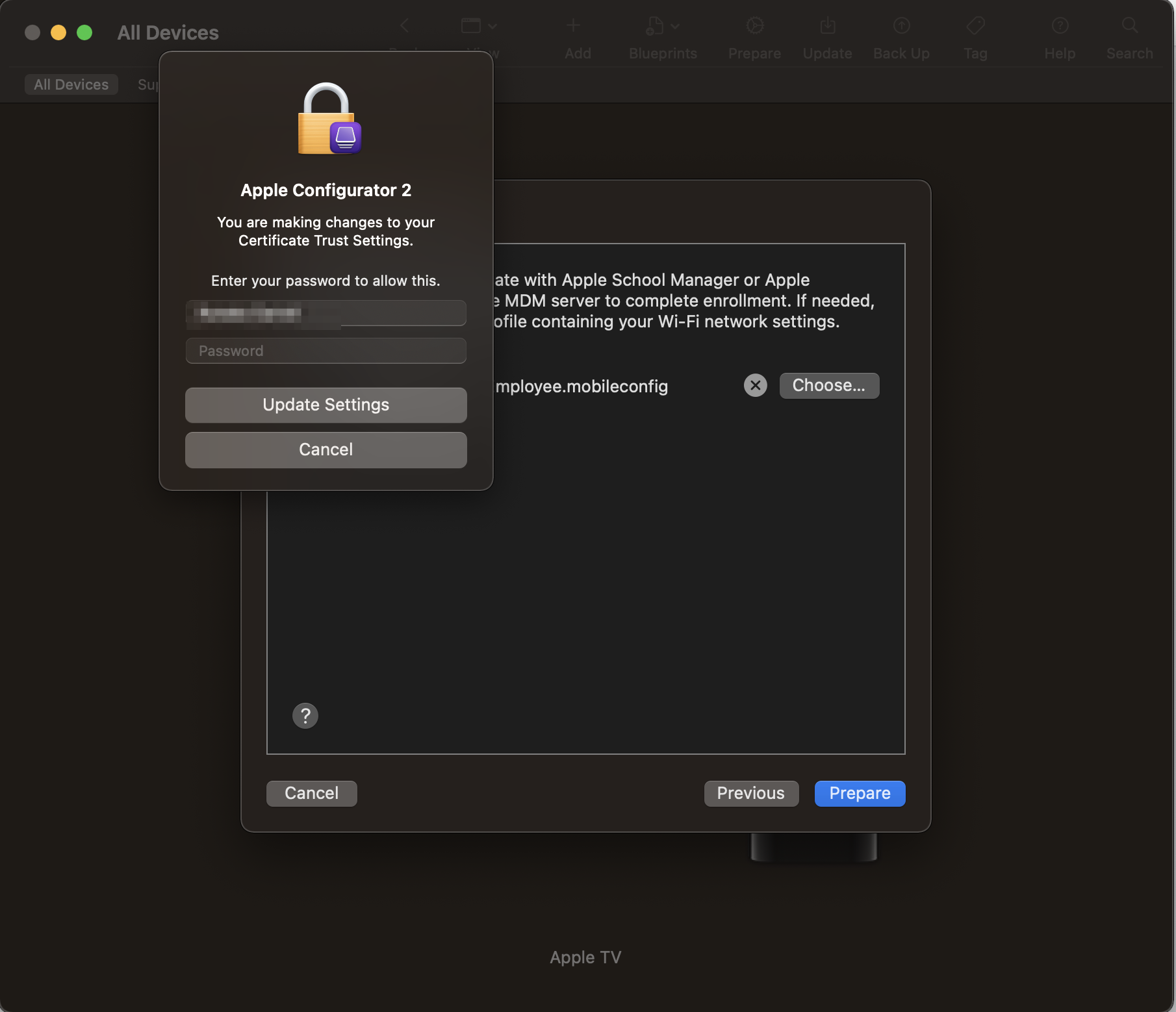Click the Back Up toolbar icon

pos(902,26)
